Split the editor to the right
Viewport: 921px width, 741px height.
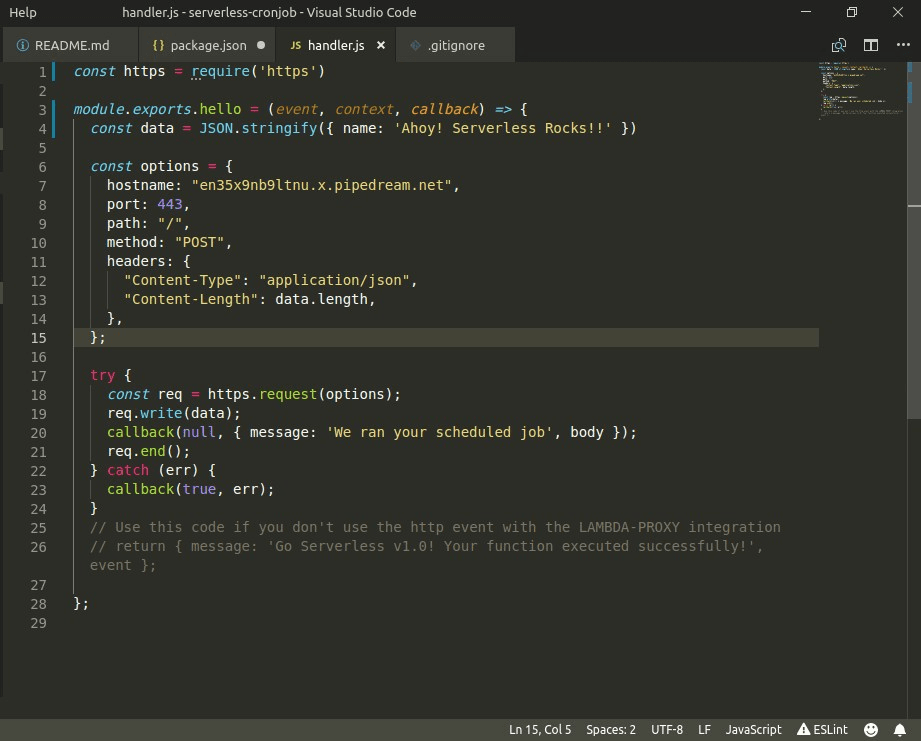pyautogui.click(x=871, y=45)
